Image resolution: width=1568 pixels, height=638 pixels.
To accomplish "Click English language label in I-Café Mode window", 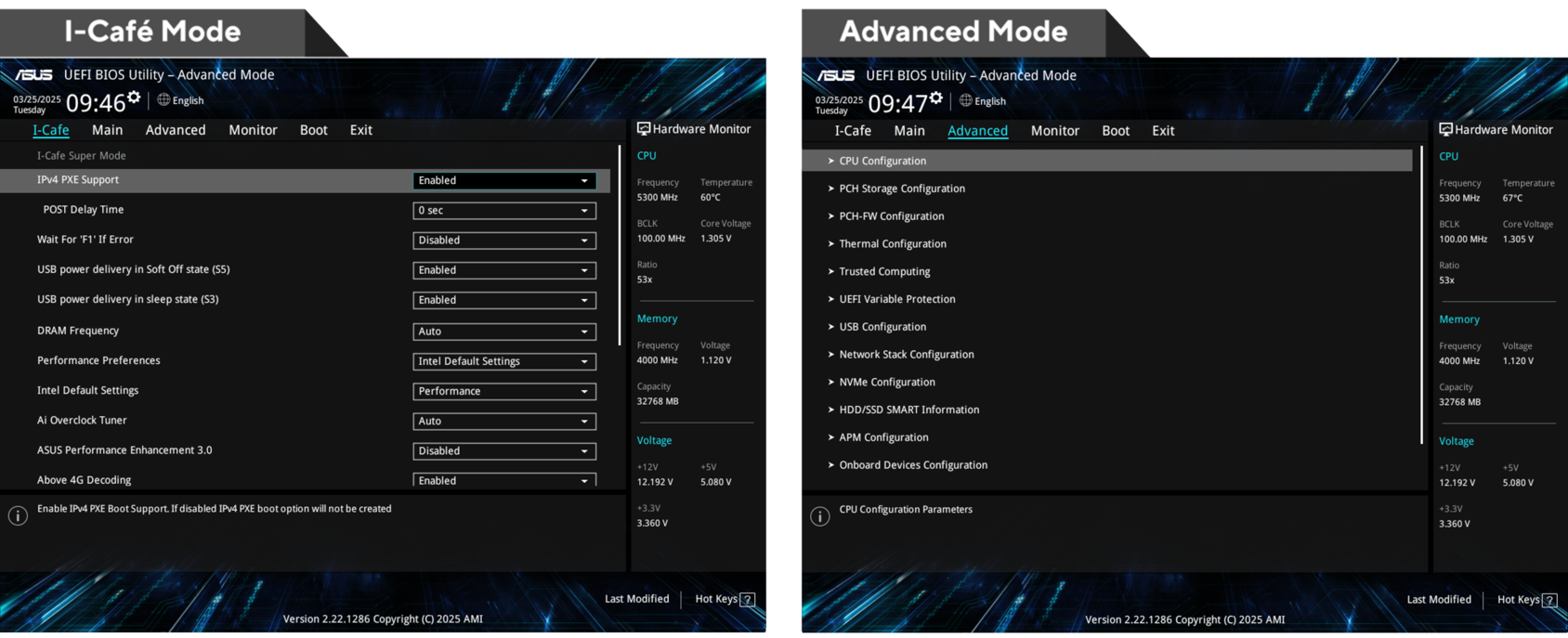I will (188, 100).
